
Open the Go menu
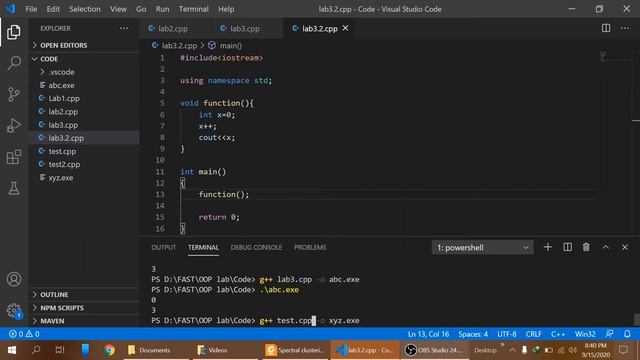pos(141,9)
